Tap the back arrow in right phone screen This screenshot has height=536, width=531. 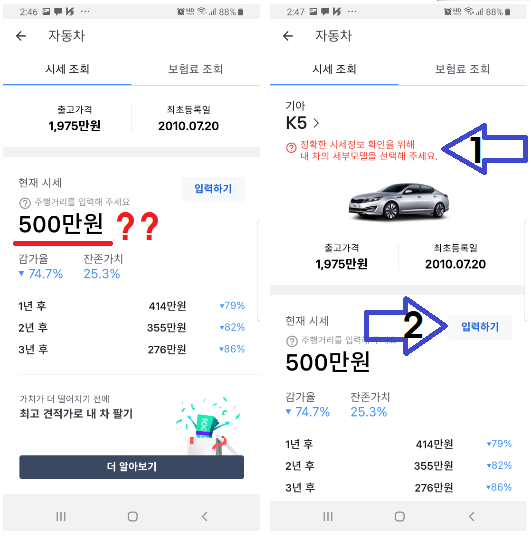288,36
